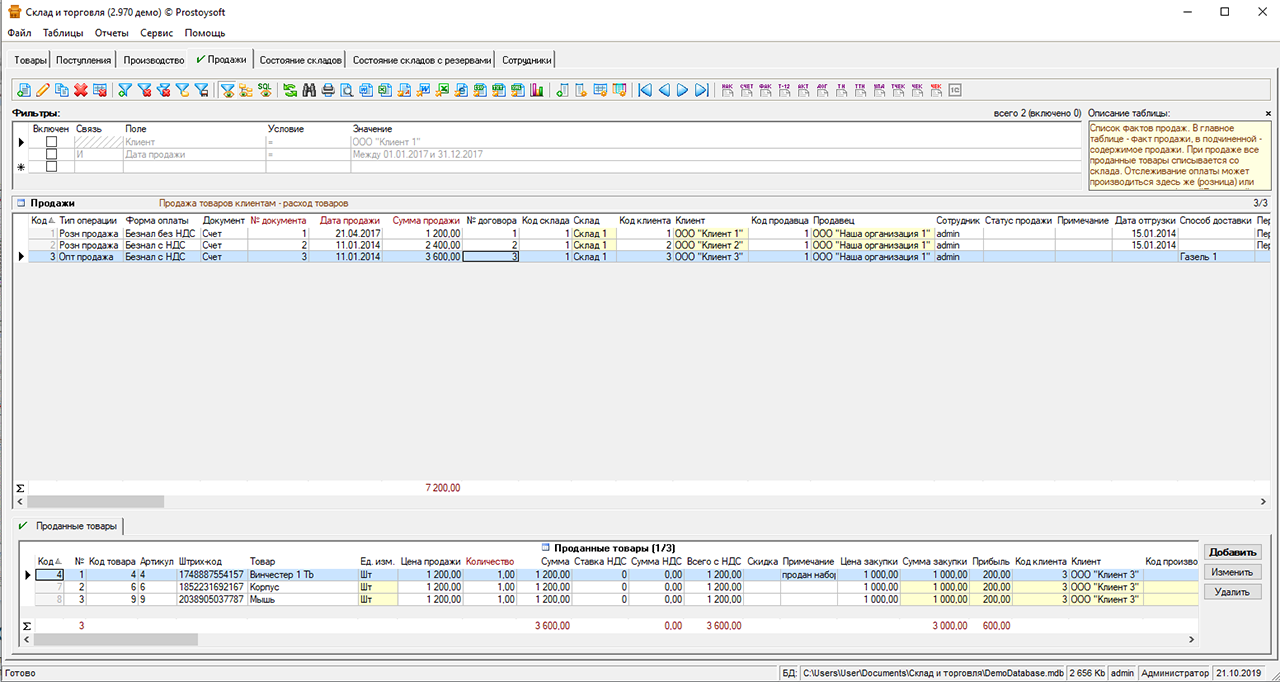
Task: Tick the checkbox in new filter row
Action: pos(52,167)
